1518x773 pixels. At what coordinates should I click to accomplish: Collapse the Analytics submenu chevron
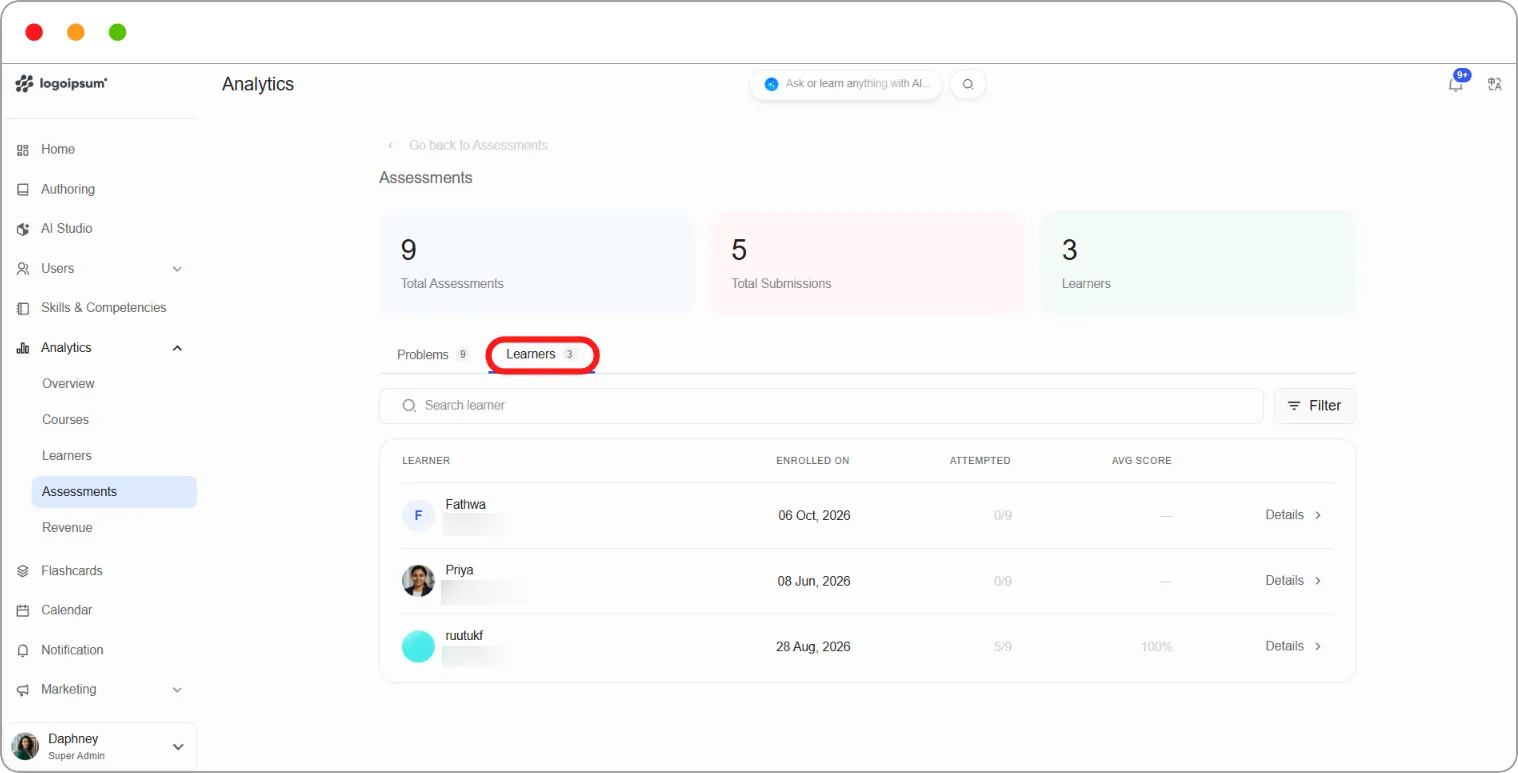tap(177, 348)
